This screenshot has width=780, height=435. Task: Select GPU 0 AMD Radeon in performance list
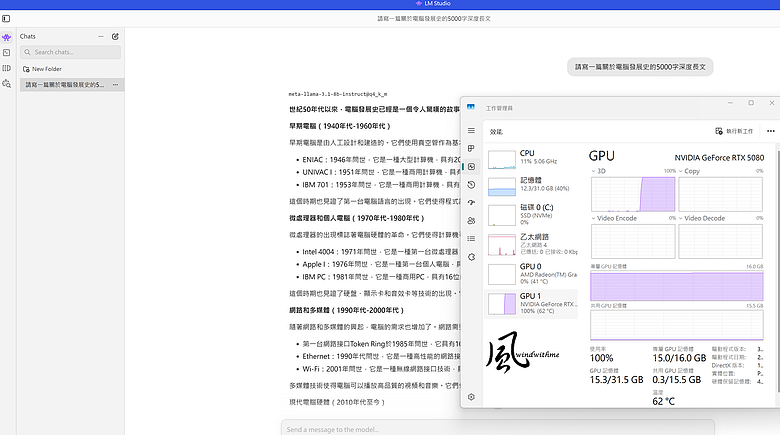pos(531,274)
